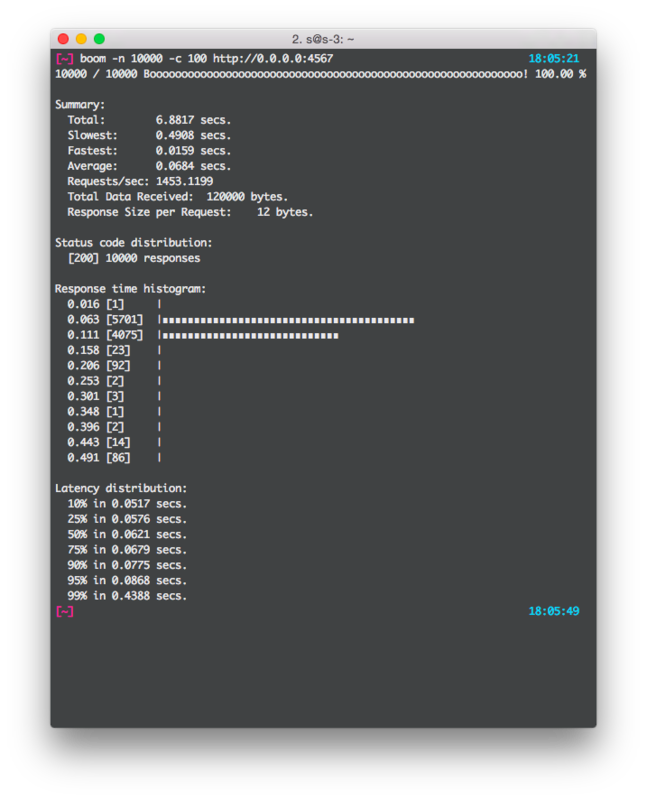Close the terminal window with the red button

tap(63, 39)
